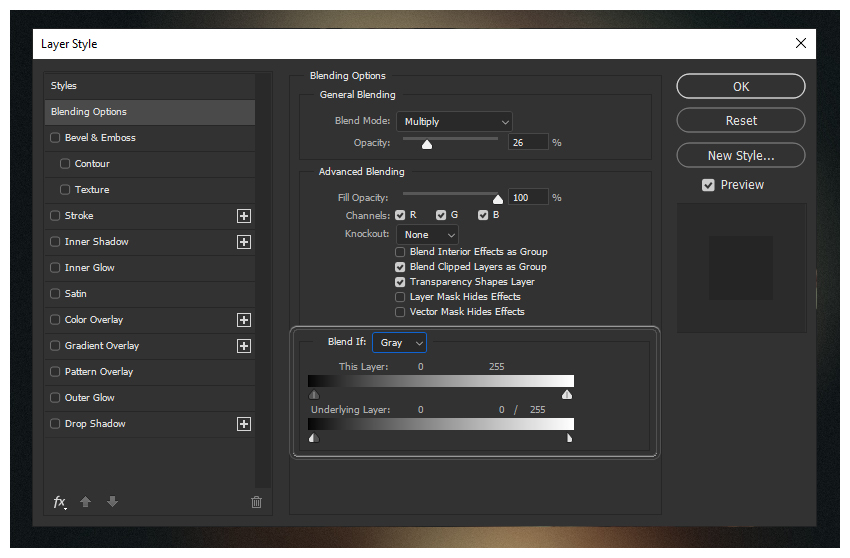Enable the Stroke effect checkbox

coord(55,216)
